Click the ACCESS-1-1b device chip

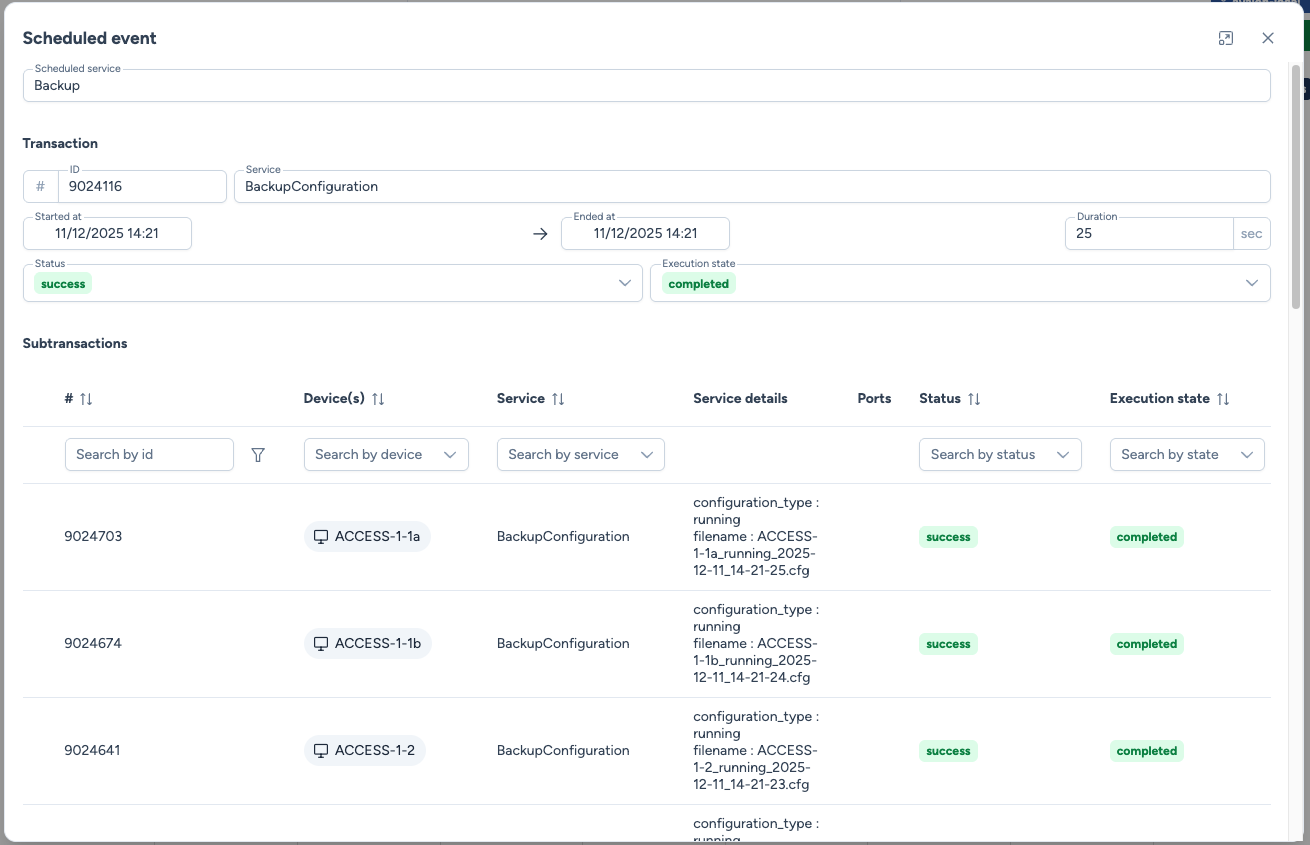pos(368,644)
